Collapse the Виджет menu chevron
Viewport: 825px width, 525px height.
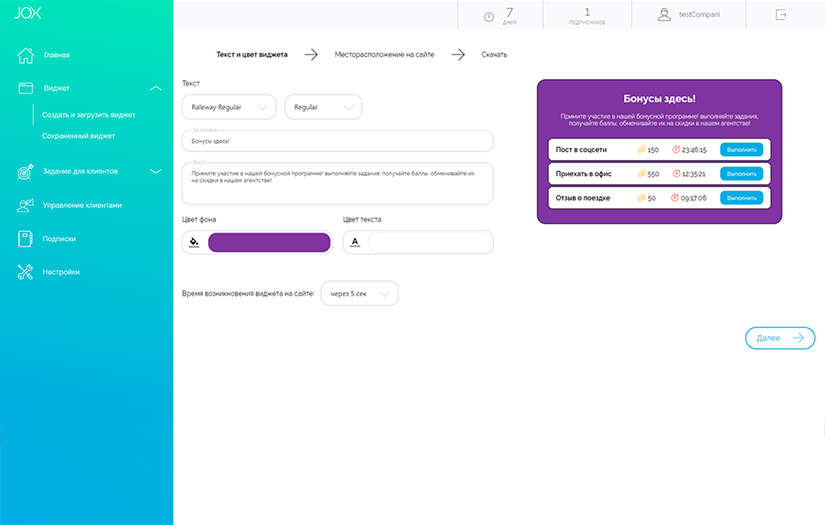[x=156, y=88]
